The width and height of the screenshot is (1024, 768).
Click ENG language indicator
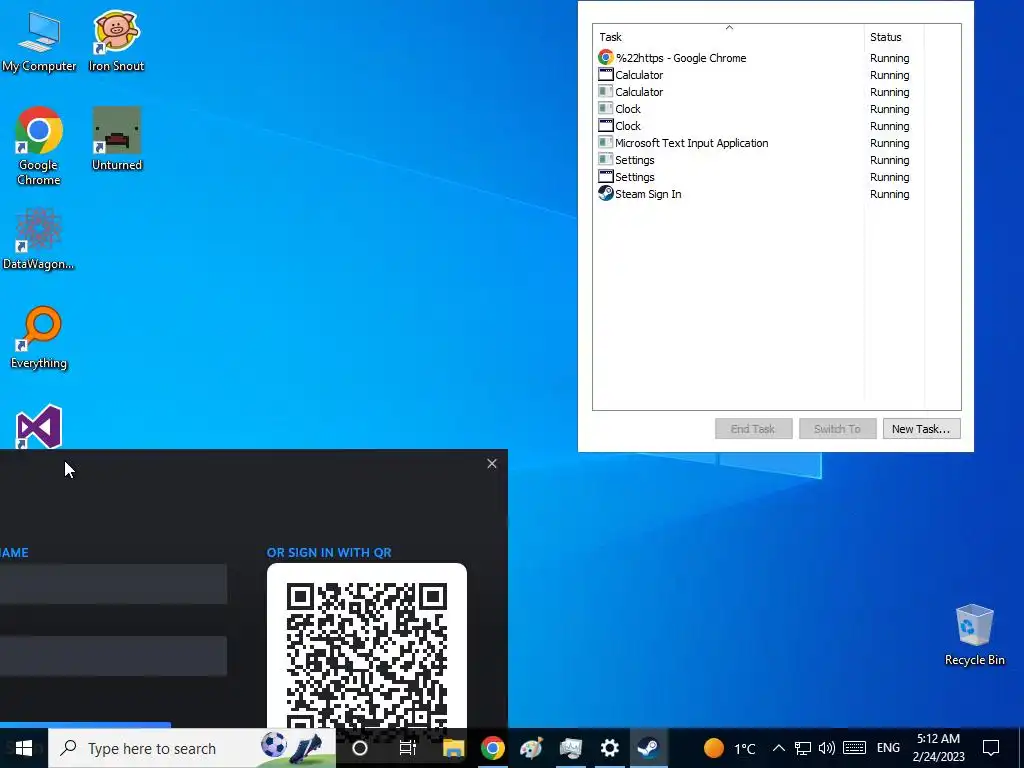(x=888, y=748)
